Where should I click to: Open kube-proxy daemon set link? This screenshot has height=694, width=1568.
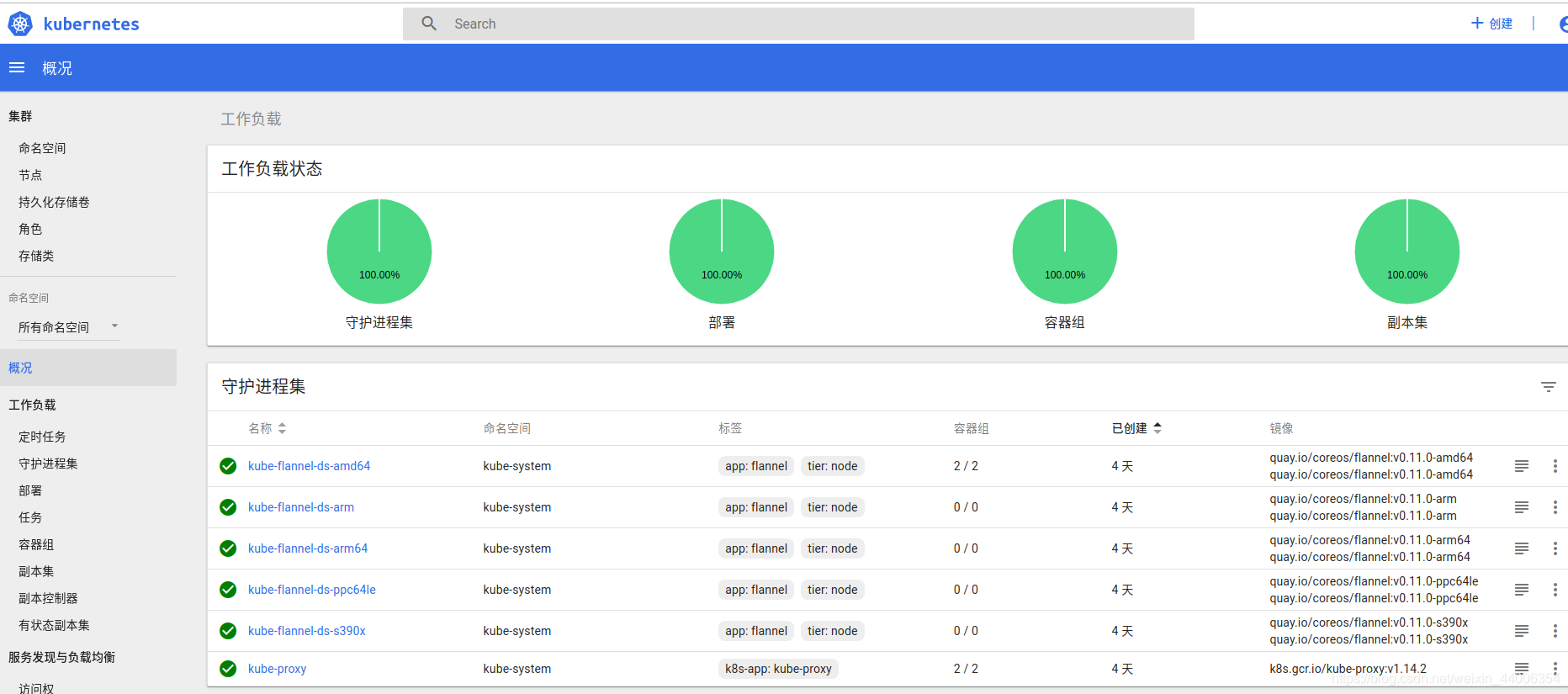point(277,669)
